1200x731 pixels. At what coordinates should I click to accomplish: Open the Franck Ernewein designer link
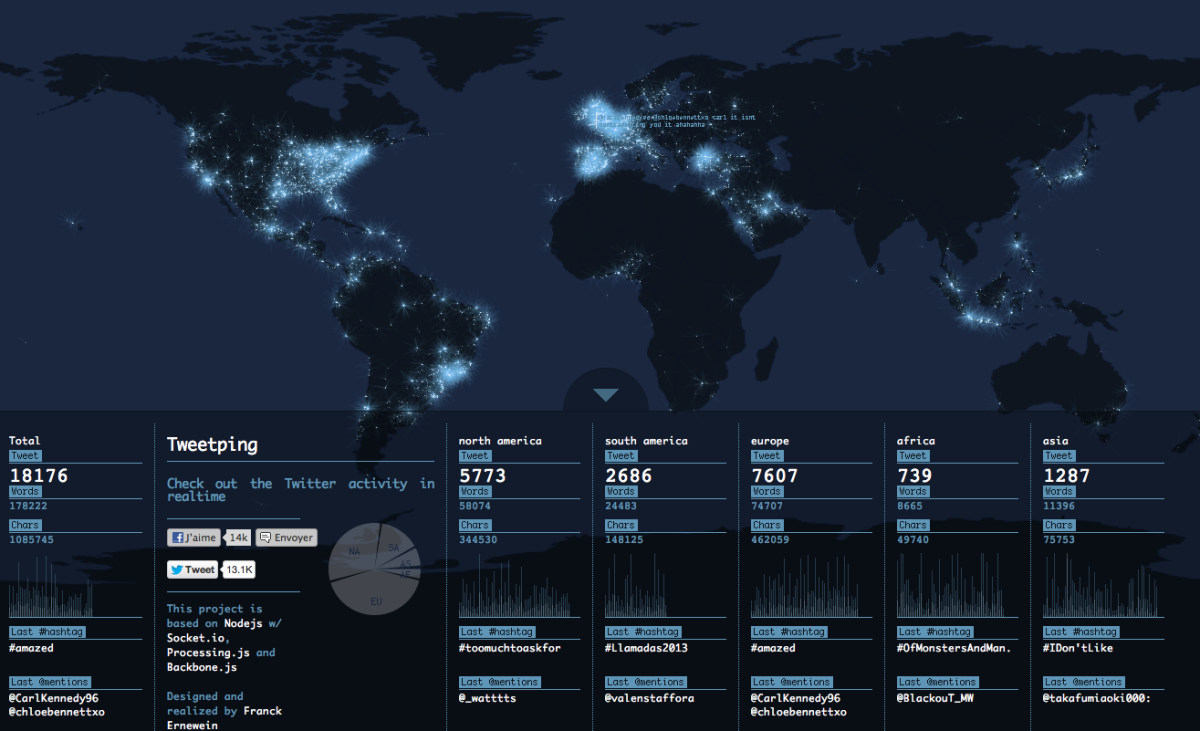coord(262,711)
